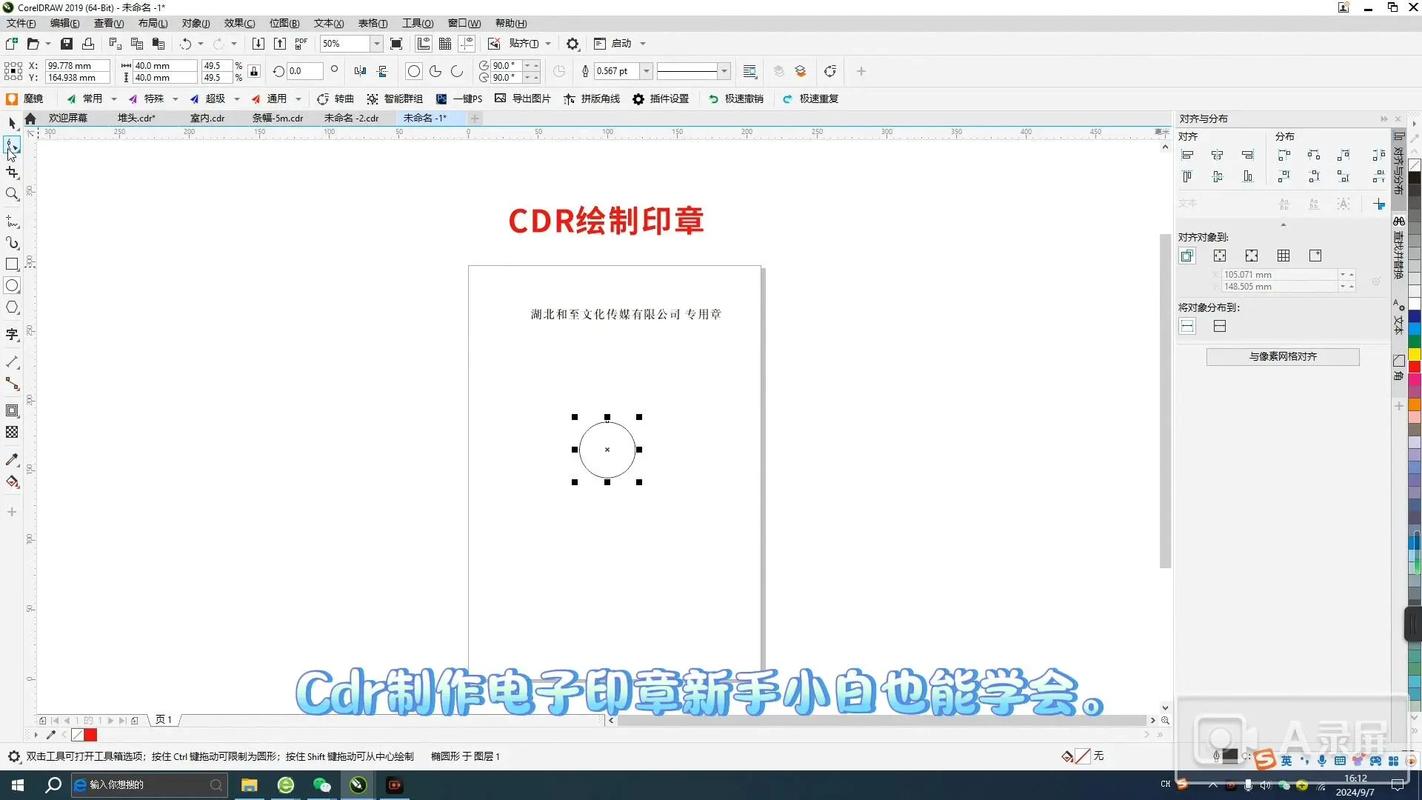Select the Polygon tool

click(13, 306)
